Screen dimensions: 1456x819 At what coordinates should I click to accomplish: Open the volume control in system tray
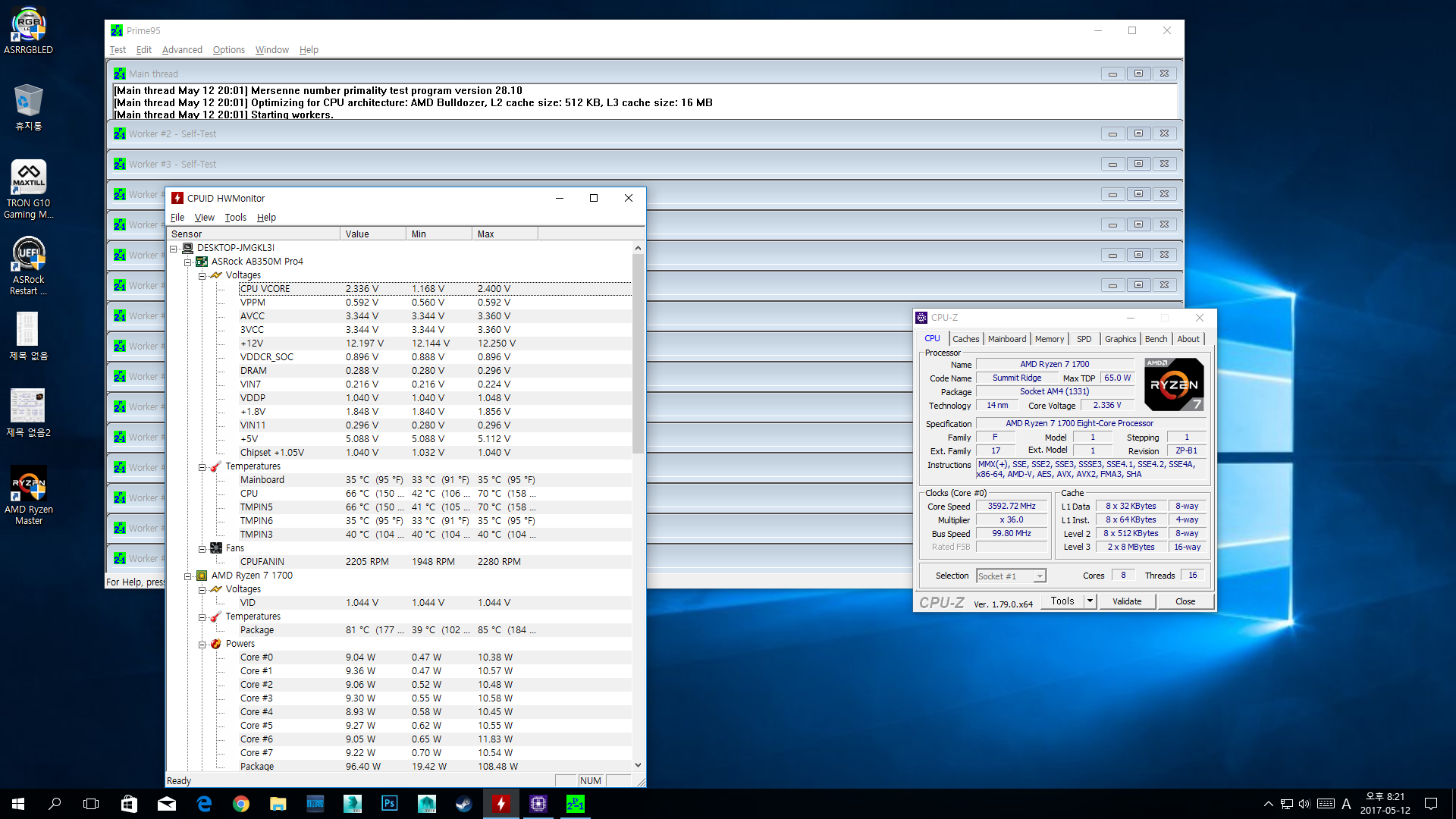[1304, 804]
